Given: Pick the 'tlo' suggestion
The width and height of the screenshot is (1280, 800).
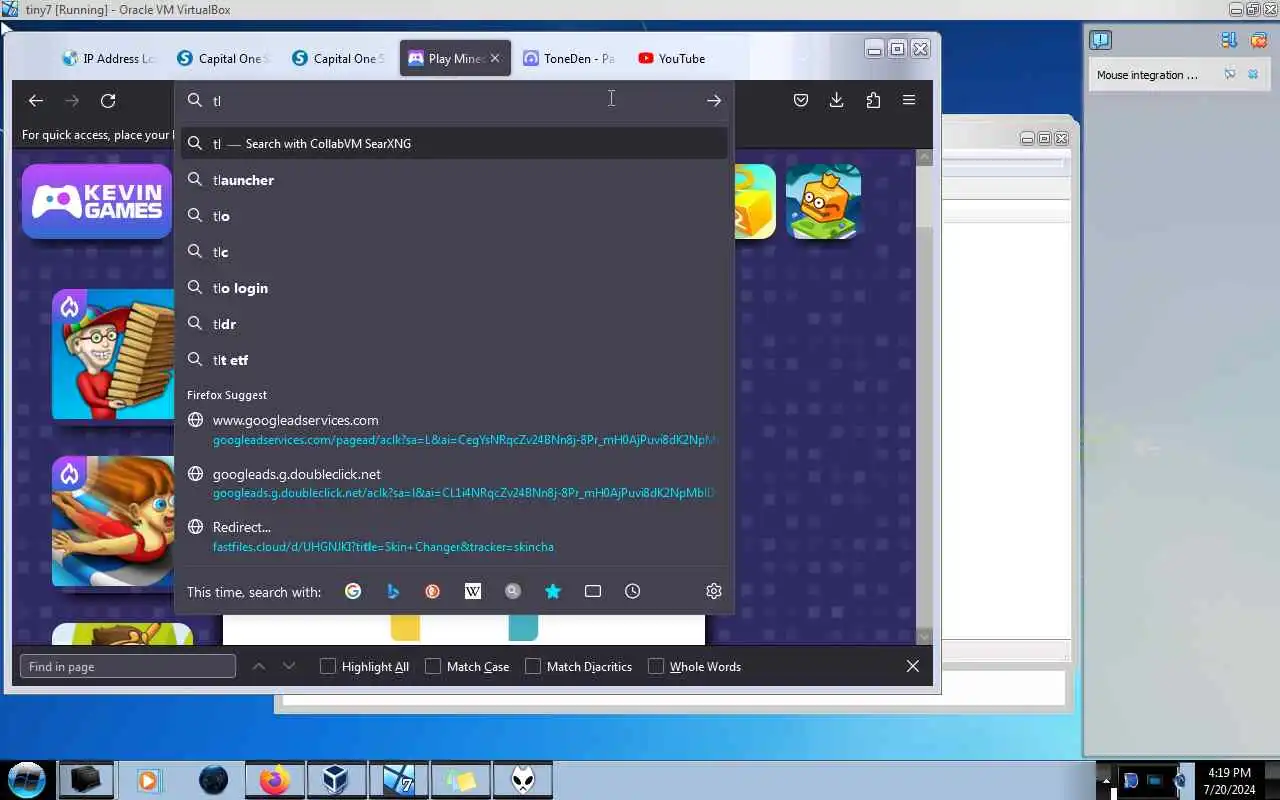Looking at the screenshot, I should tap(455, 216).
